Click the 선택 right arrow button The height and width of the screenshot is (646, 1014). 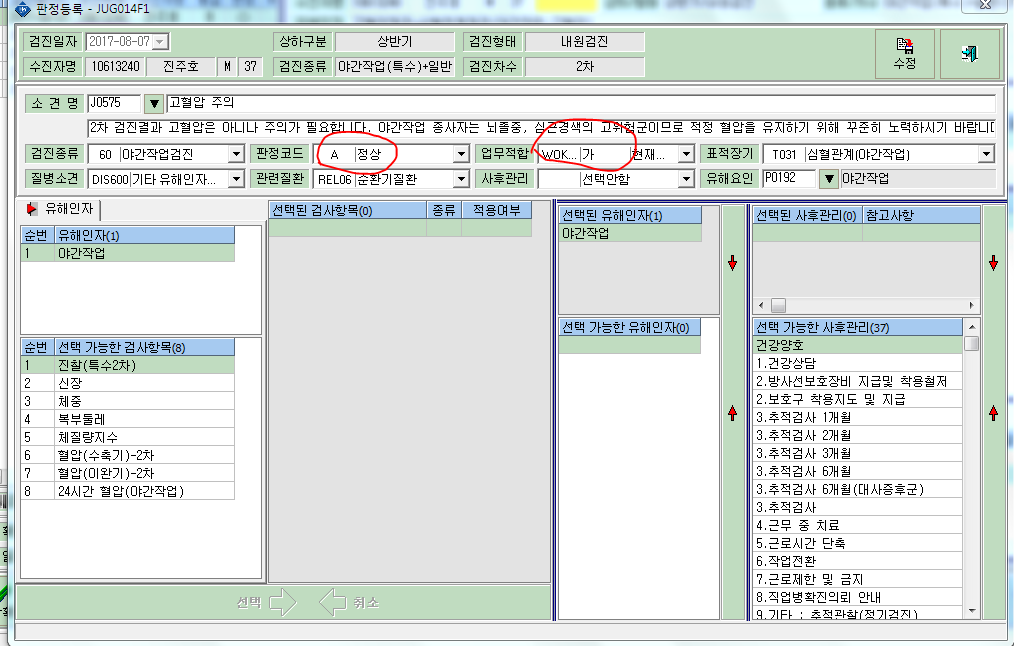[x=266, y=603]
